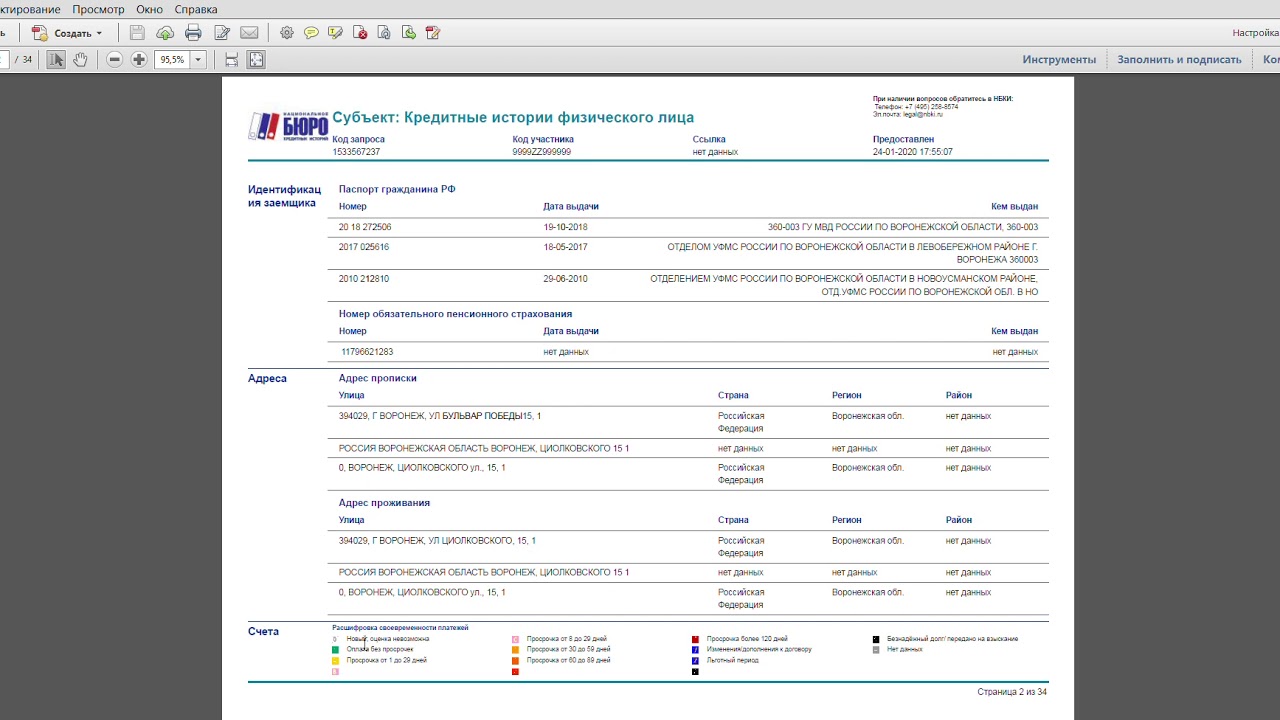This screenshot has height=720, width=1280.
Task: Click the 'Паспорт гражданина РФ' heading
Action: coord(397,189)
